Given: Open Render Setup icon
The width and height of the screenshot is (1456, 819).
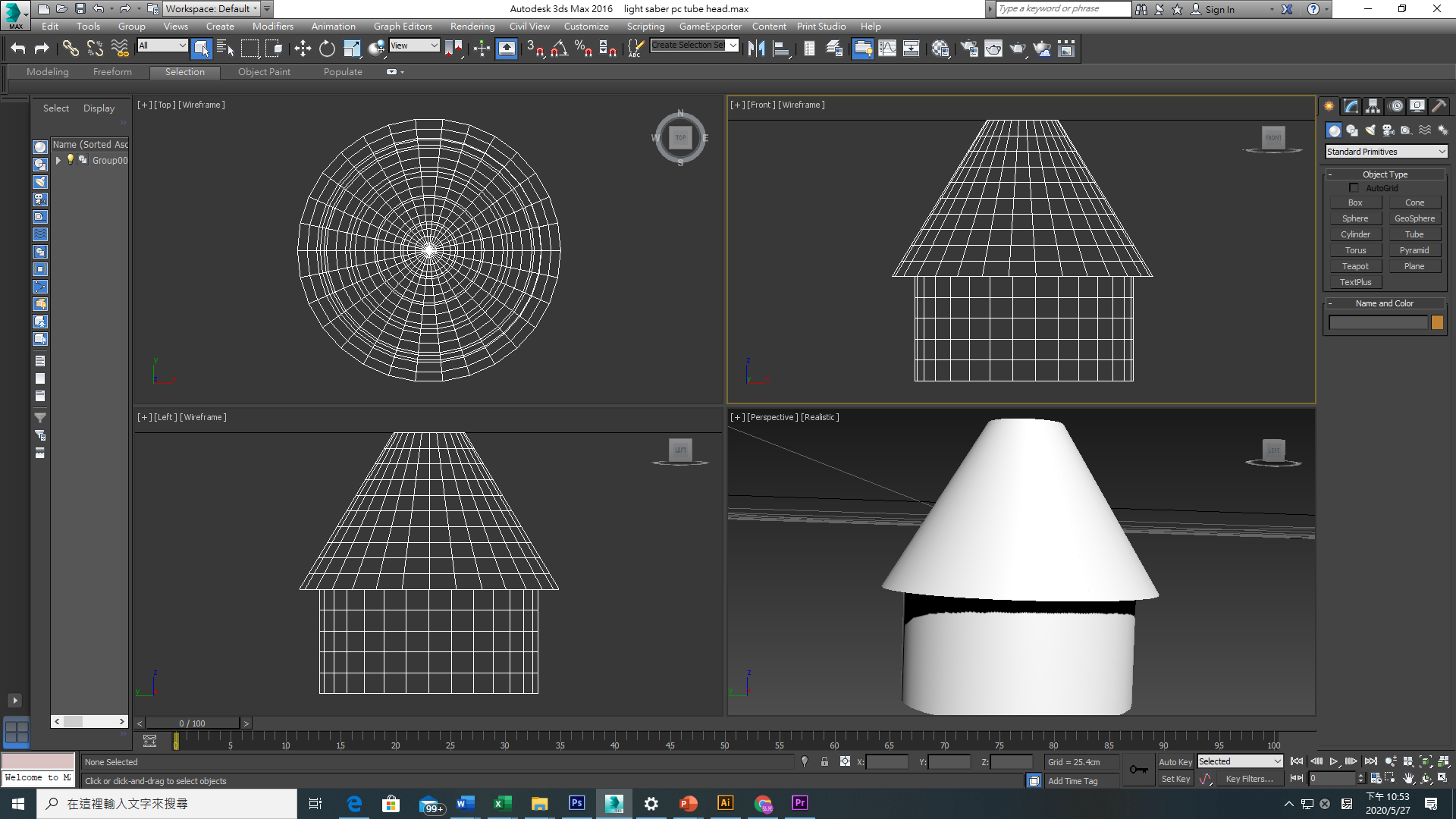Looking at the screenshot, I should [968, 49].
